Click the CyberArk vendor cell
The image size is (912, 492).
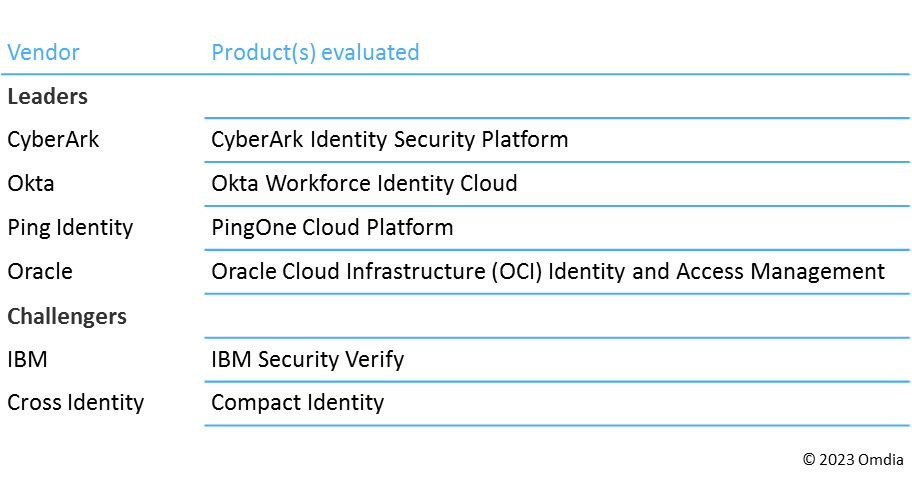point(54,140)
